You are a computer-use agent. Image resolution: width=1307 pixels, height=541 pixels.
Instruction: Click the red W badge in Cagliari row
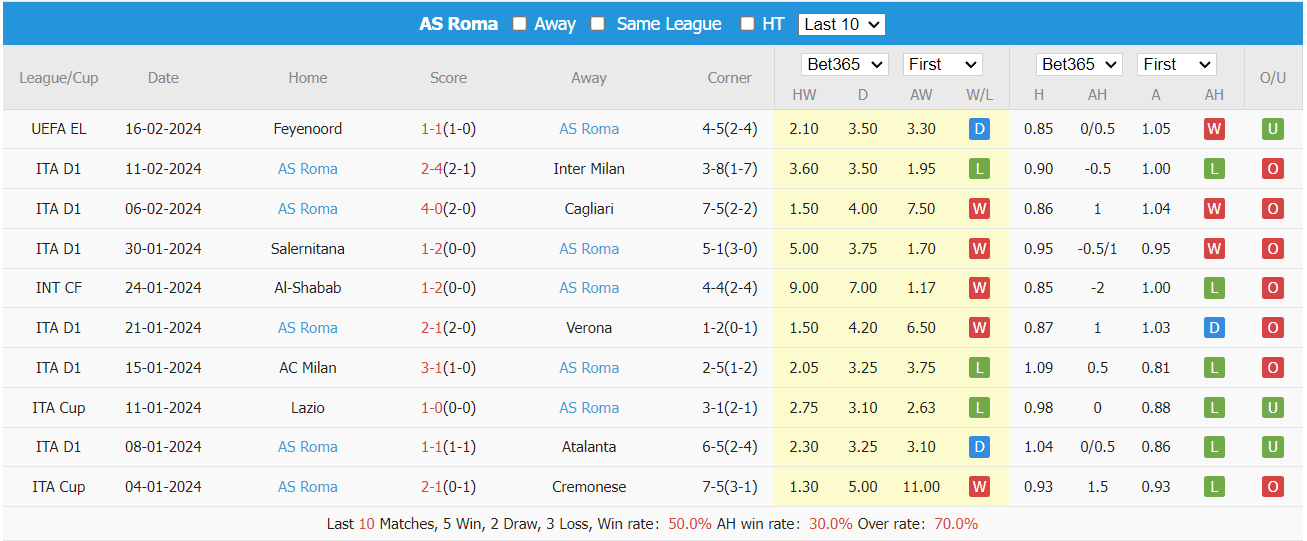979,209
